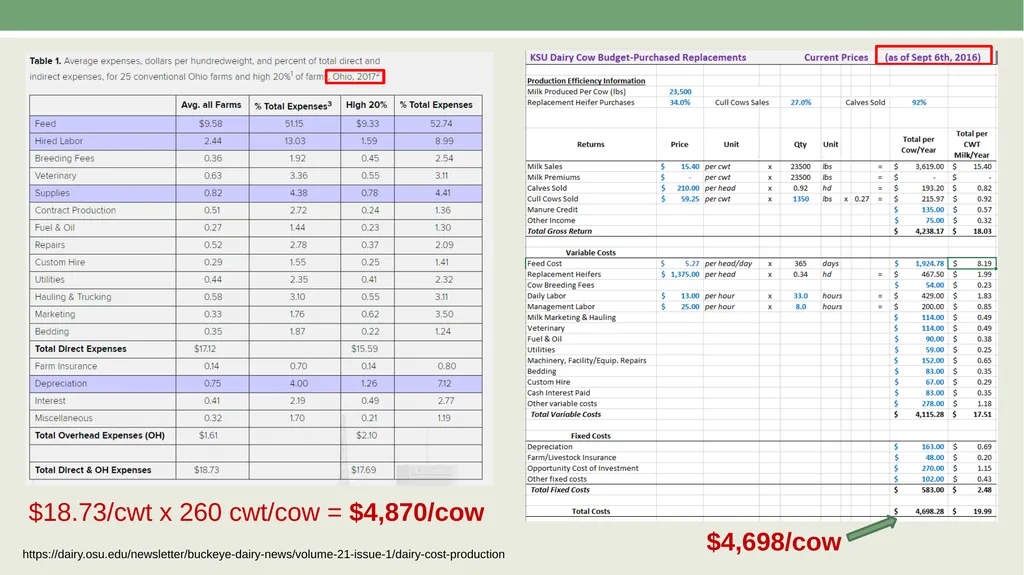Select the Total Direct Expenses row label
Image resolution: width=1024 pixels, height=575 pixels.
click(x=81, y=349)
